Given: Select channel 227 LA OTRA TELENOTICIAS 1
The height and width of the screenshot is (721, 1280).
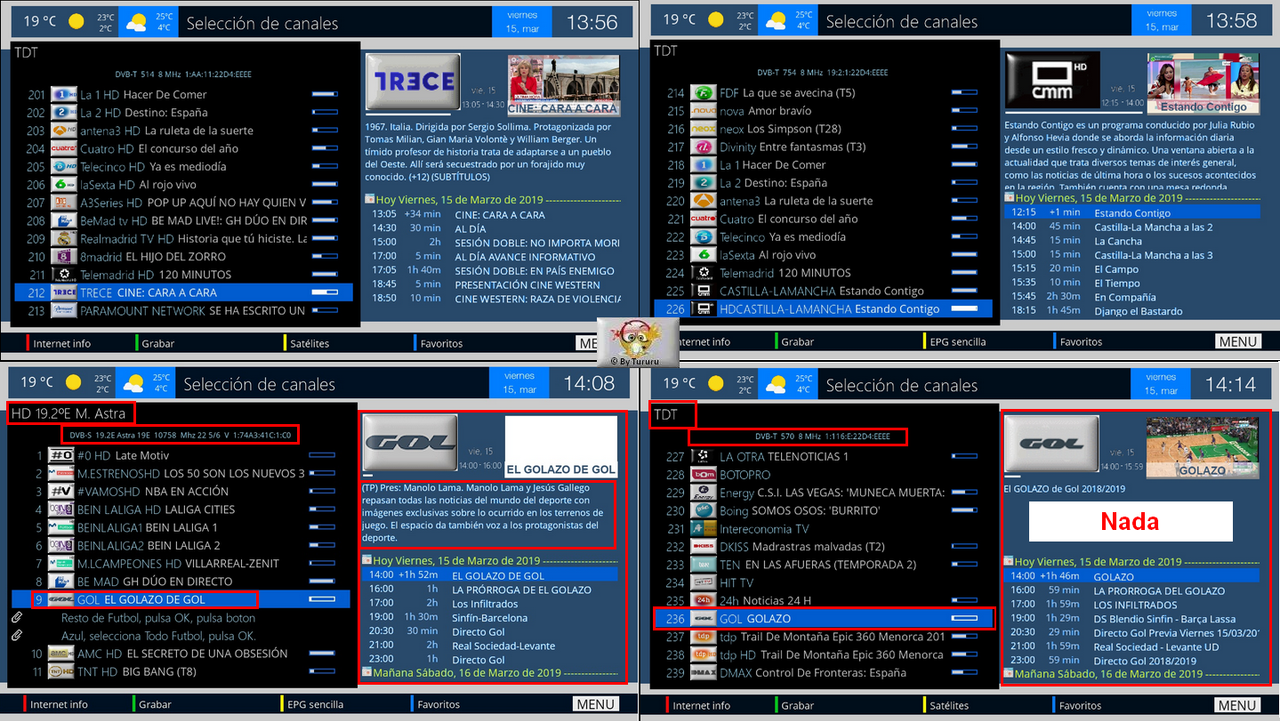Looking at the screenshot, I should pos(824,457).
